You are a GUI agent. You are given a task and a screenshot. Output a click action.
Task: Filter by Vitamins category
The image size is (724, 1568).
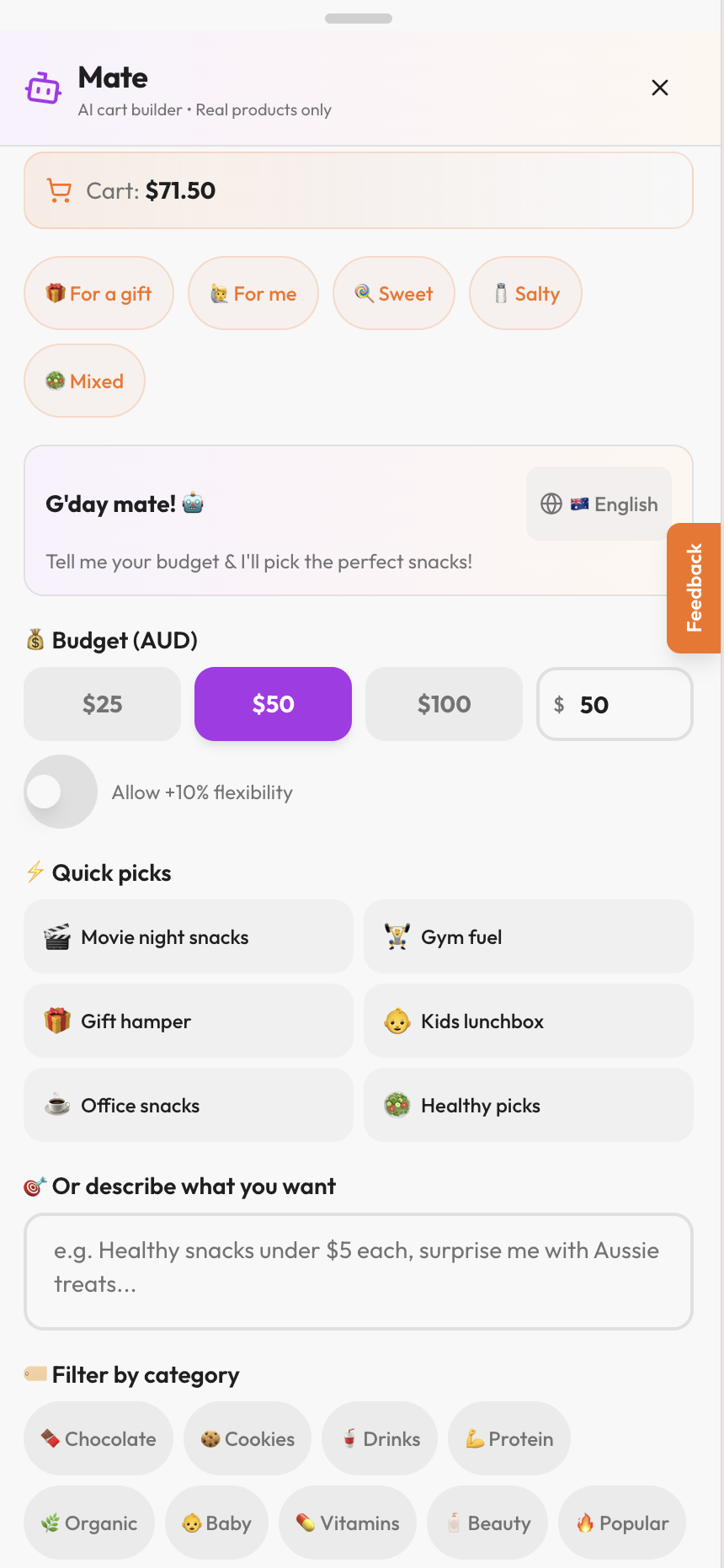coord(348,1523)
